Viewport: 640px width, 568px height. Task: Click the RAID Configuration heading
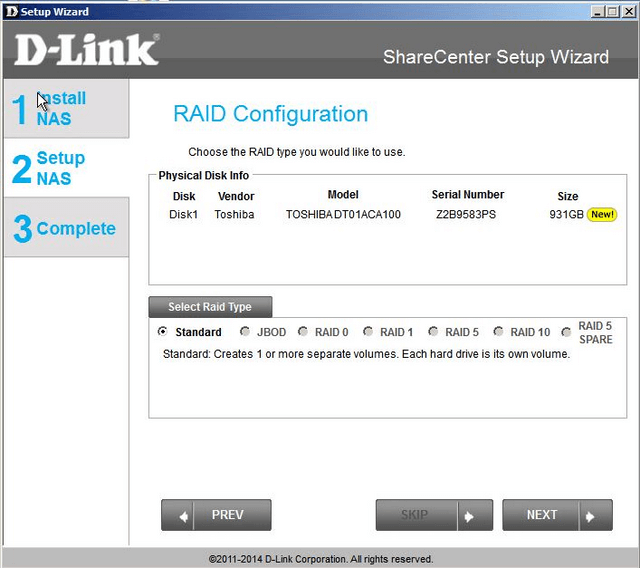tap(271, 113)
